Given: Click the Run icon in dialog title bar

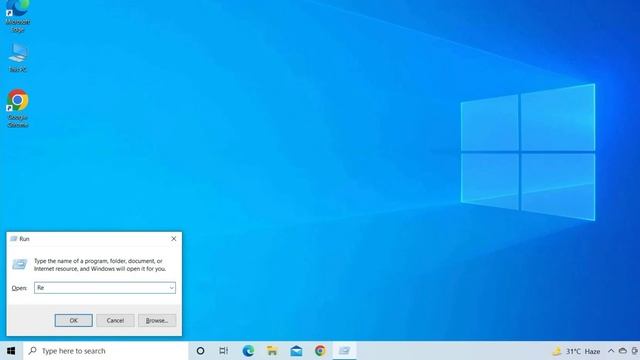Looking at the screenshot, I should coord(14,239).
